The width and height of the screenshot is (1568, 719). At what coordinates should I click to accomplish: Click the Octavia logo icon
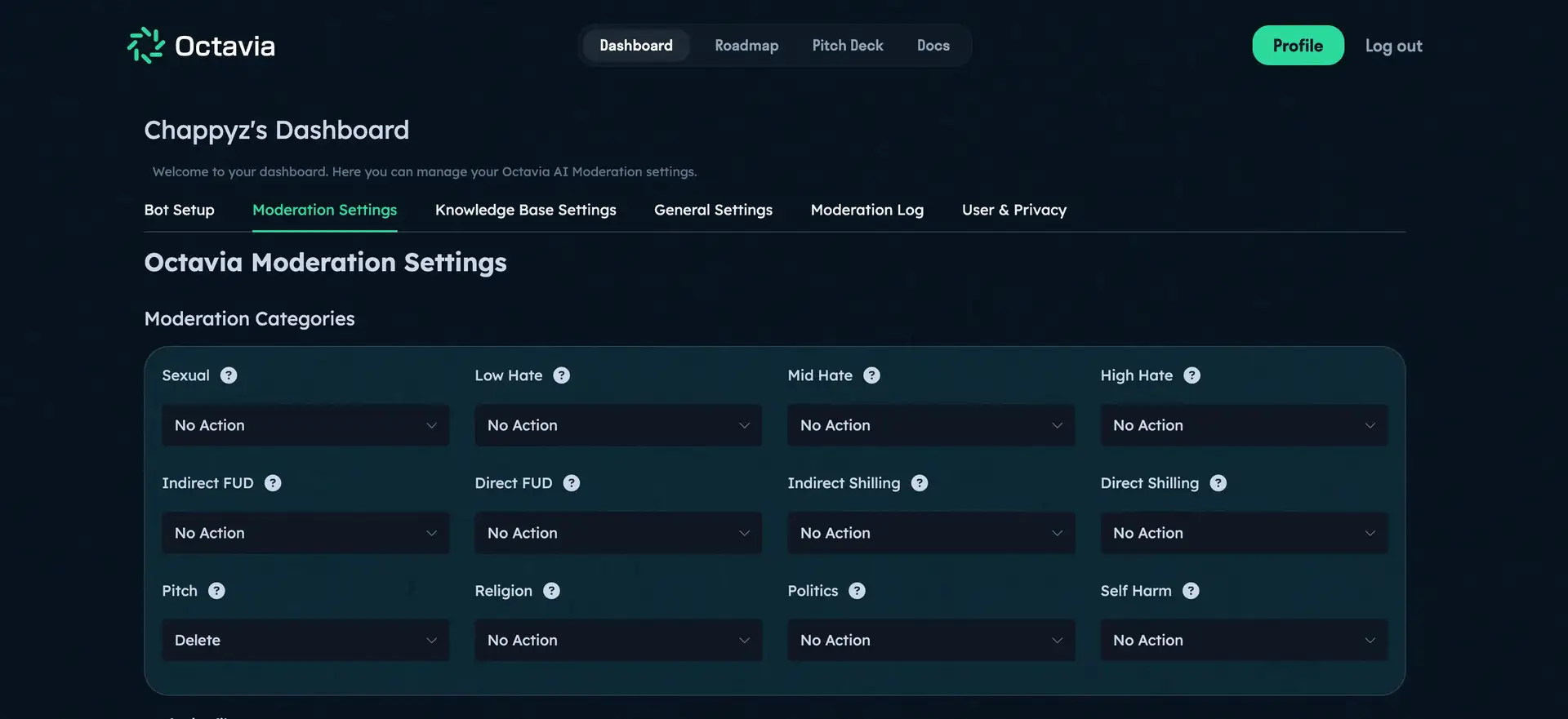pos(146,46)
